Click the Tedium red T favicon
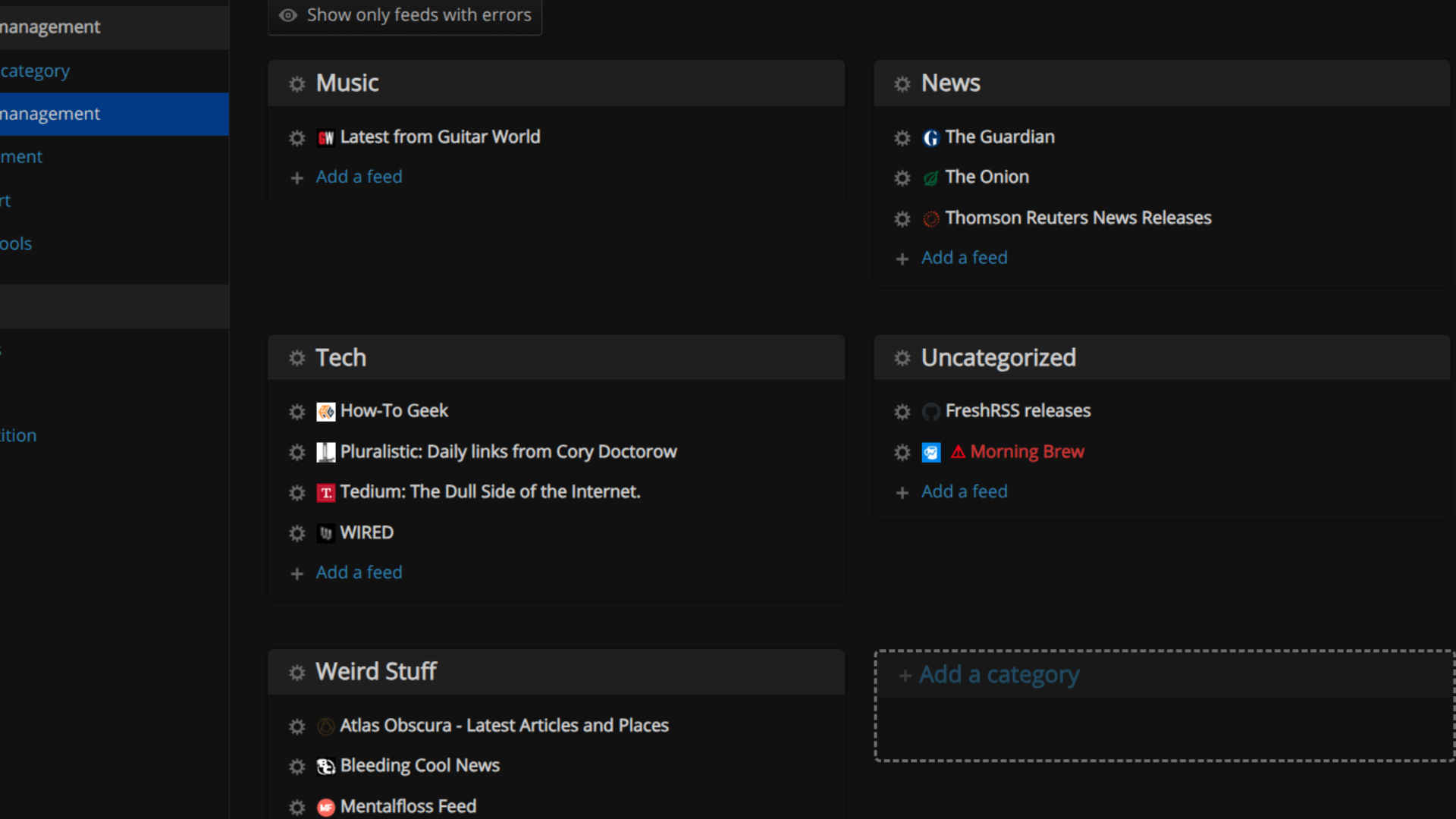The width and height of the screenshot is (1456, 819). [325, 493]
